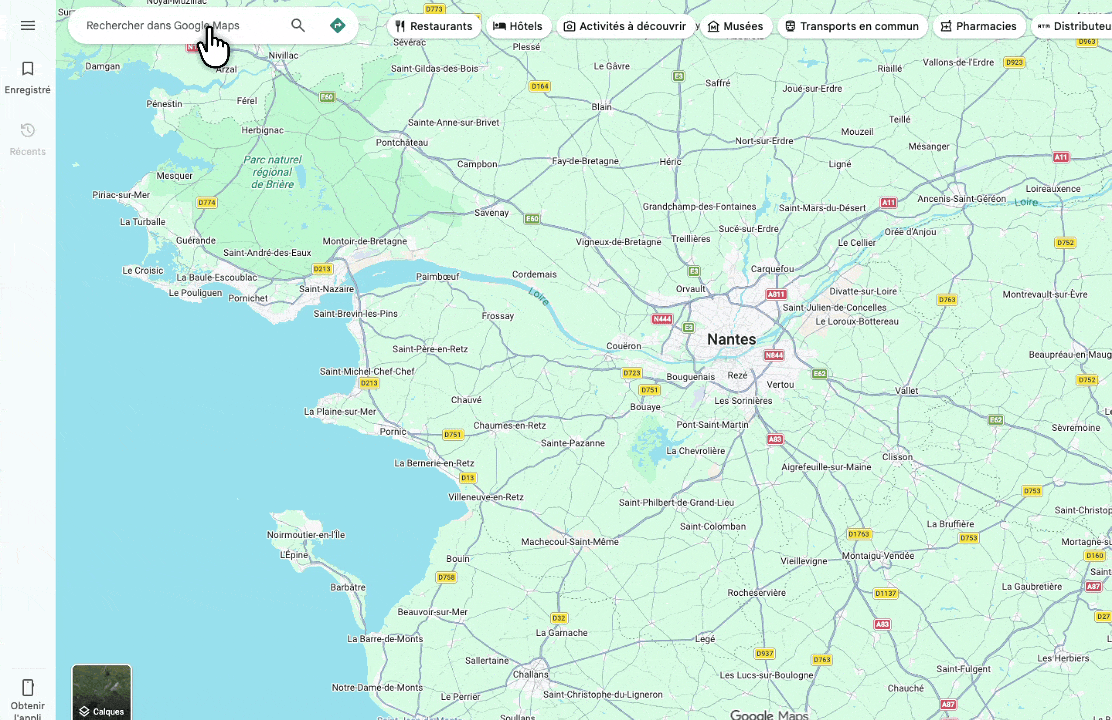The image size is (1112, 720).
Task: Click the A83 road shield near Aigrefeuille-sur-Maine
Action: (x=775, y=439)
